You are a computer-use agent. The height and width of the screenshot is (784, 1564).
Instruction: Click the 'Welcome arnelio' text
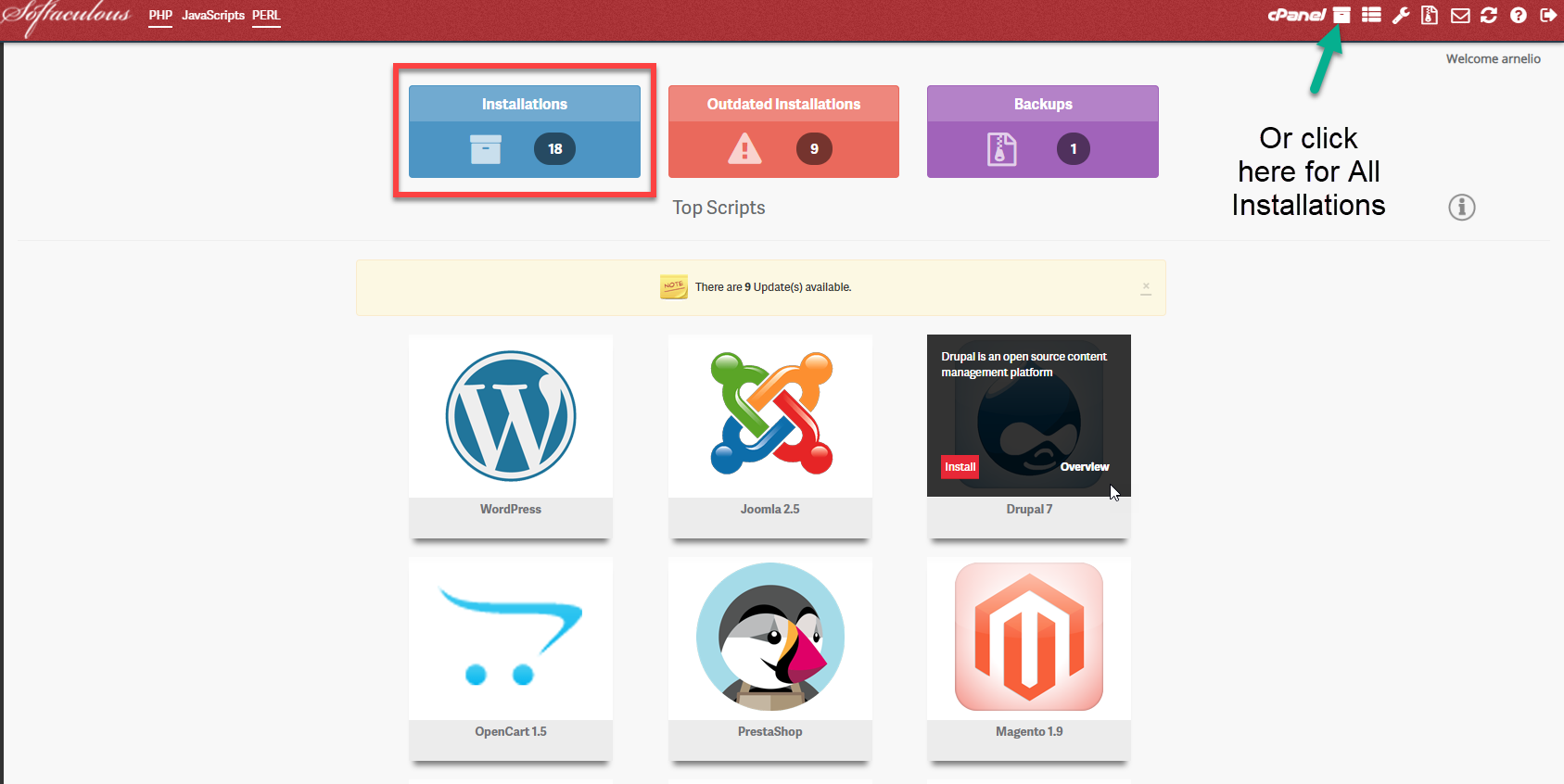[x=1494, y=59]
